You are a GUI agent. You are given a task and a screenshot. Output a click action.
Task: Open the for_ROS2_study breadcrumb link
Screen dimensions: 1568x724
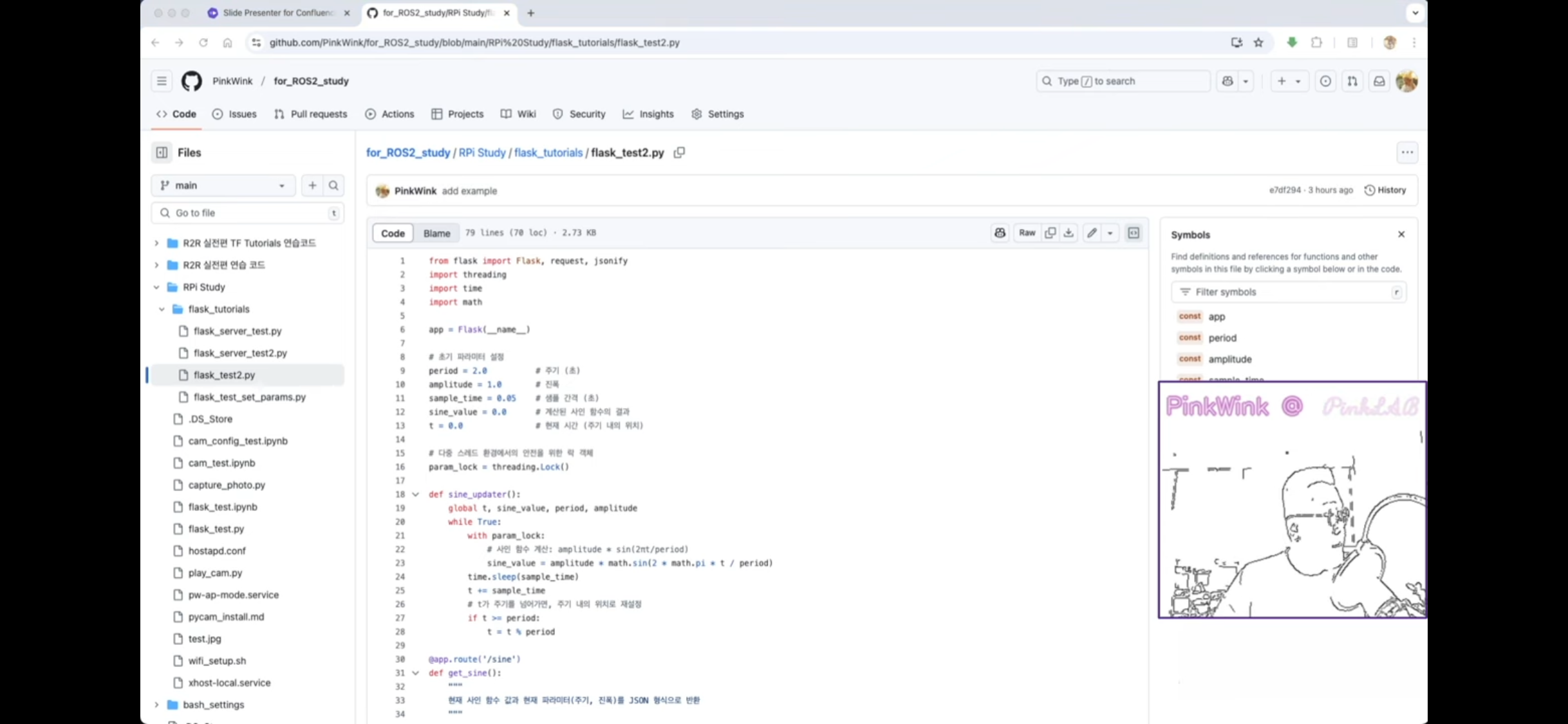point(408,153)
